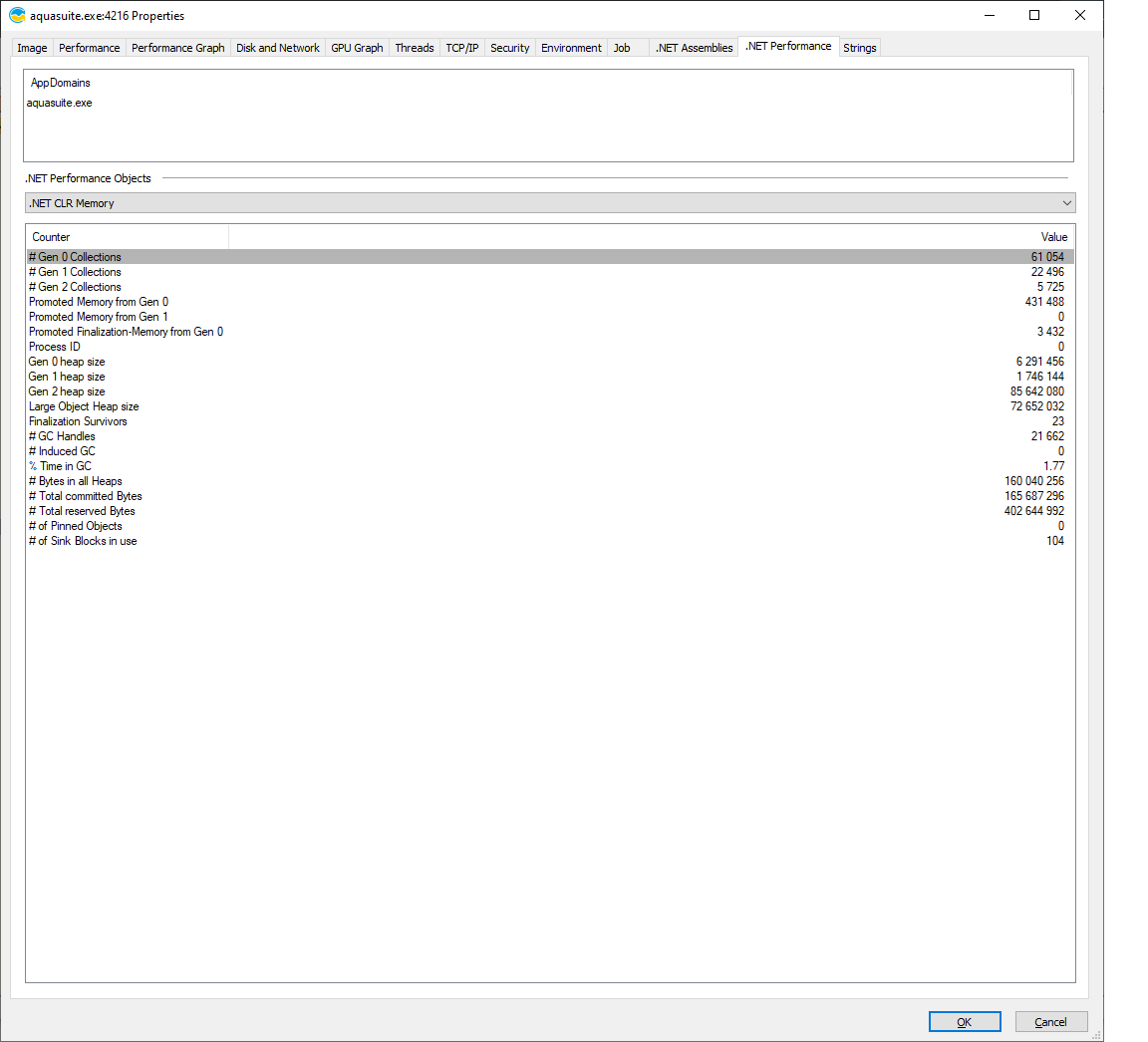Switch to Disk and Network tab
Image resolution: width=1148 pixels, height=1042 pixels.
[x=277, y=48]
